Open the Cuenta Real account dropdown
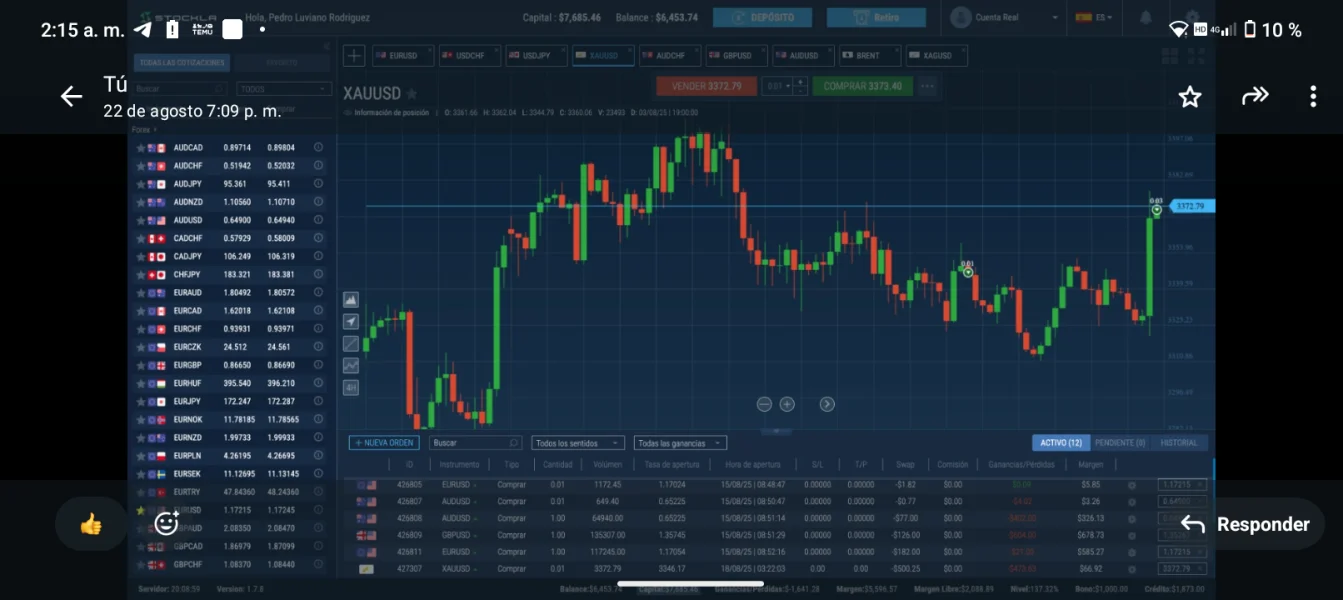Viewport: 1343px width, 600px height. pyautogui.click(x=1005, y=18)
